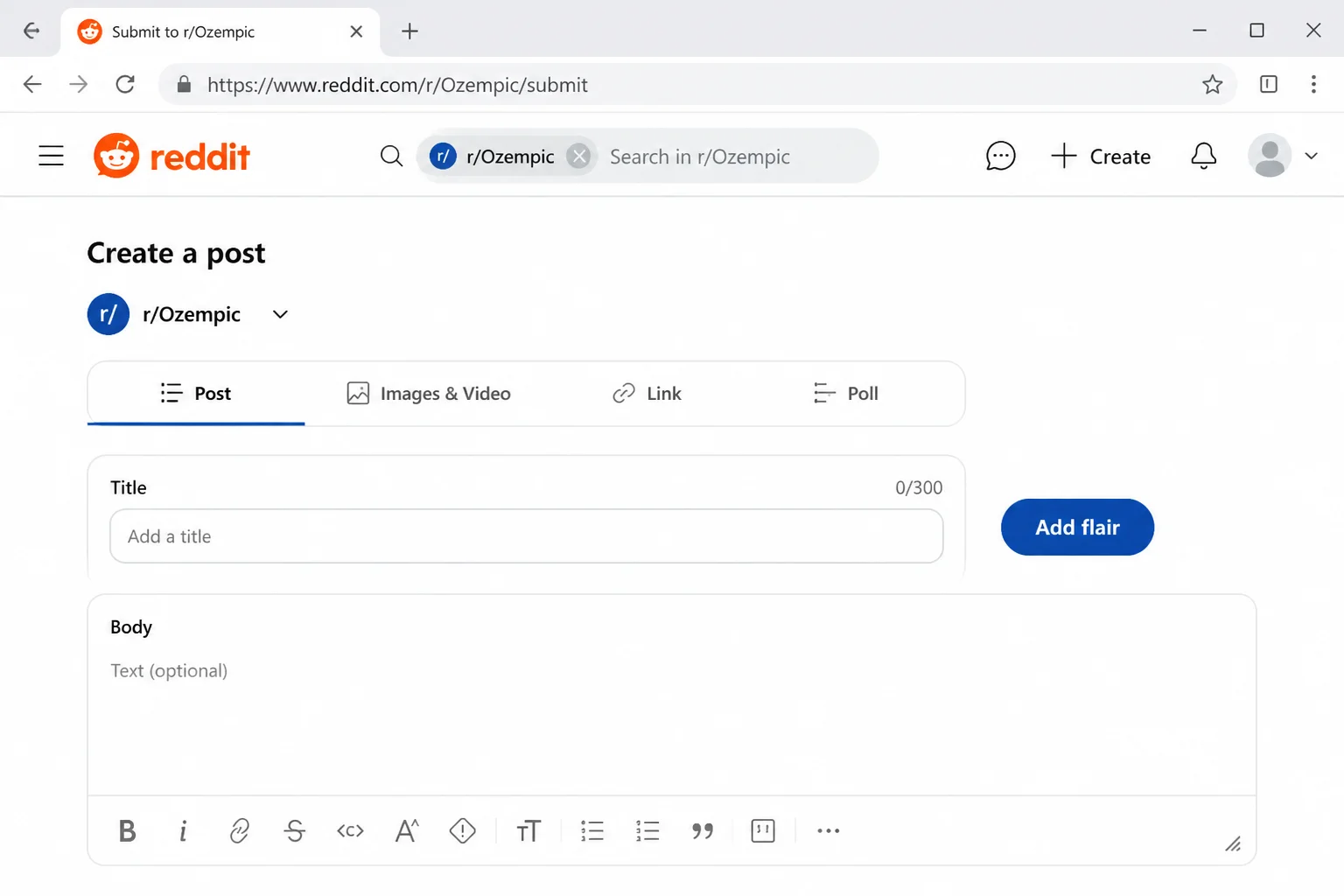Remove r/Ozempic search filter chip
Image resolution: width=1344 pixels, height=896 pixels.
click(x=578, y=156)
